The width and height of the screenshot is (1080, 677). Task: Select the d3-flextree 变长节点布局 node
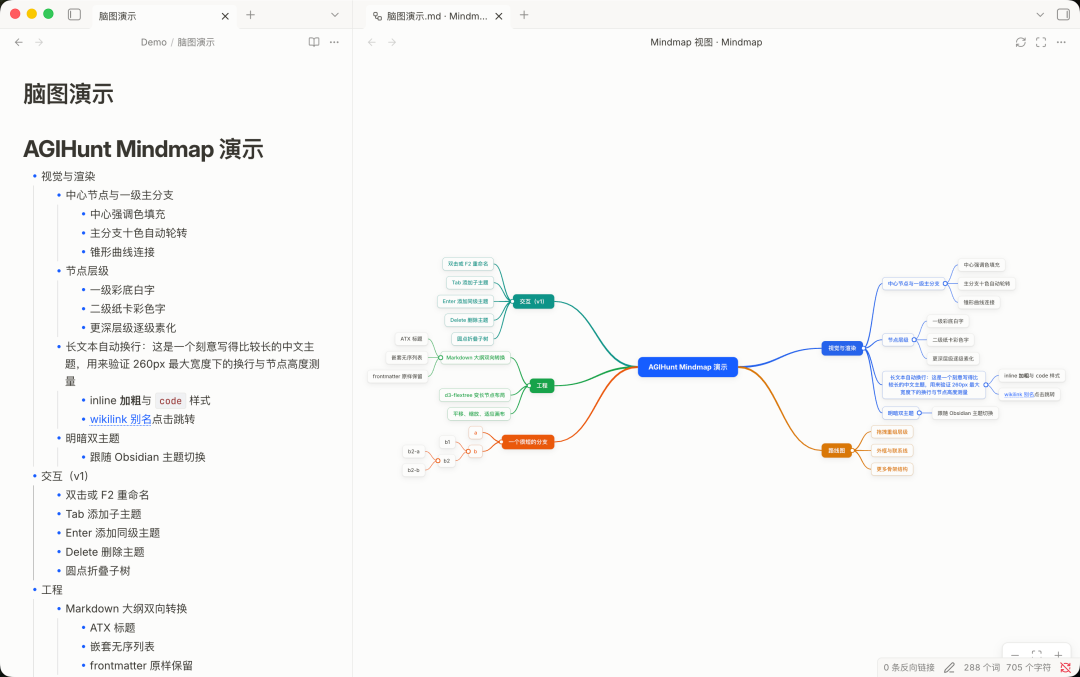pos(475,395)
